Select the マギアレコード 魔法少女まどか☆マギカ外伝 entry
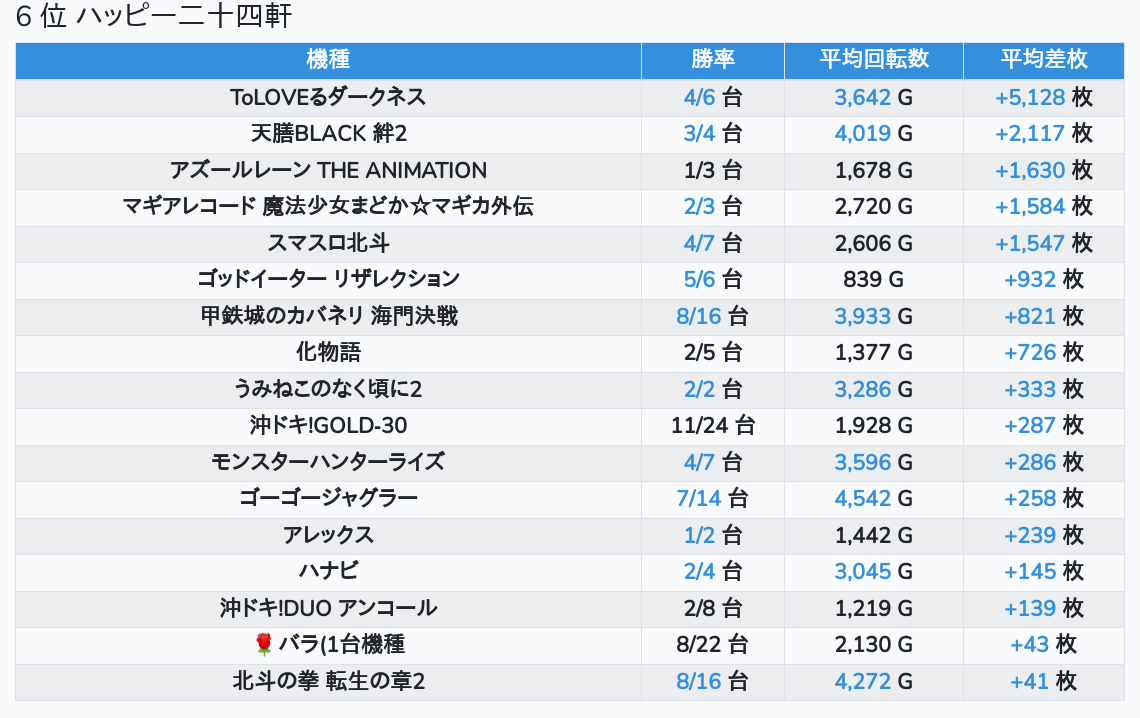The image size is (1140, 718). (x=328, y=207)
